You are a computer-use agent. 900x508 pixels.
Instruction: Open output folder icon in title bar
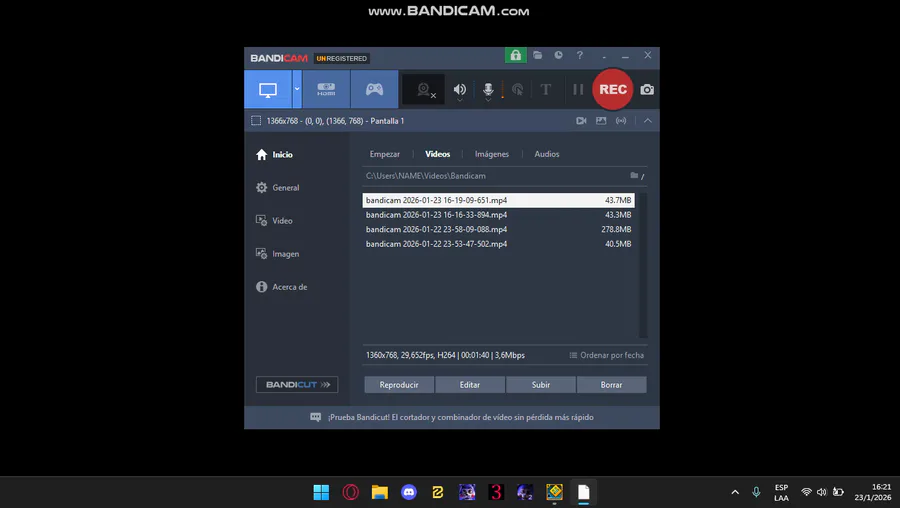click(x=538, y=55)
